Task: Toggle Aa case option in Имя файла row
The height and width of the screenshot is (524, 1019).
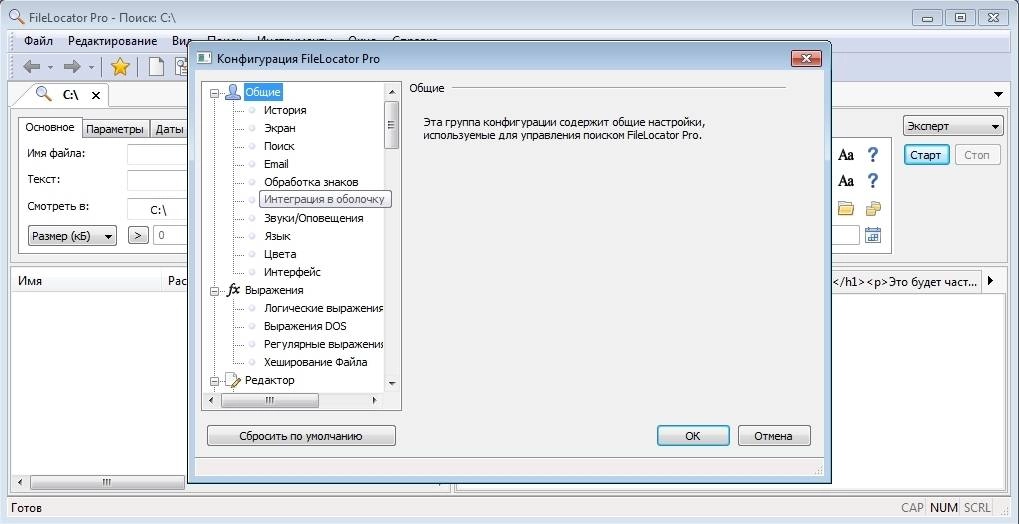Action: [845, 155]
